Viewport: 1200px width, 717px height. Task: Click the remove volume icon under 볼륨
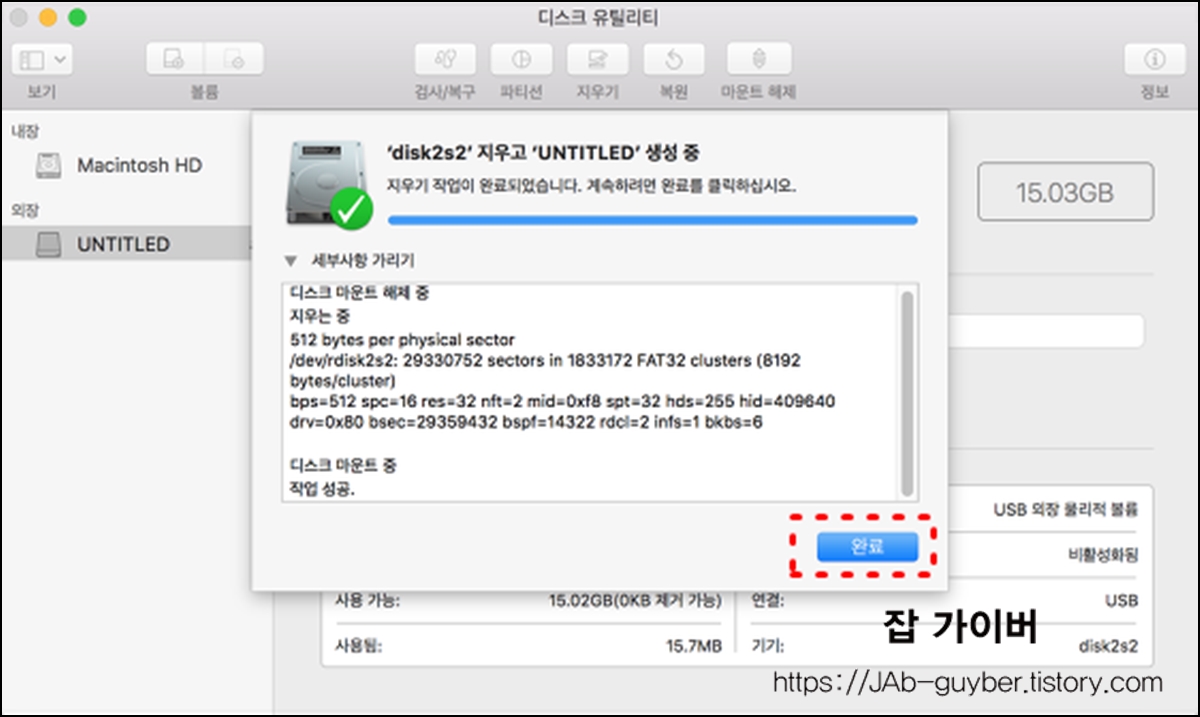(235, 60)
